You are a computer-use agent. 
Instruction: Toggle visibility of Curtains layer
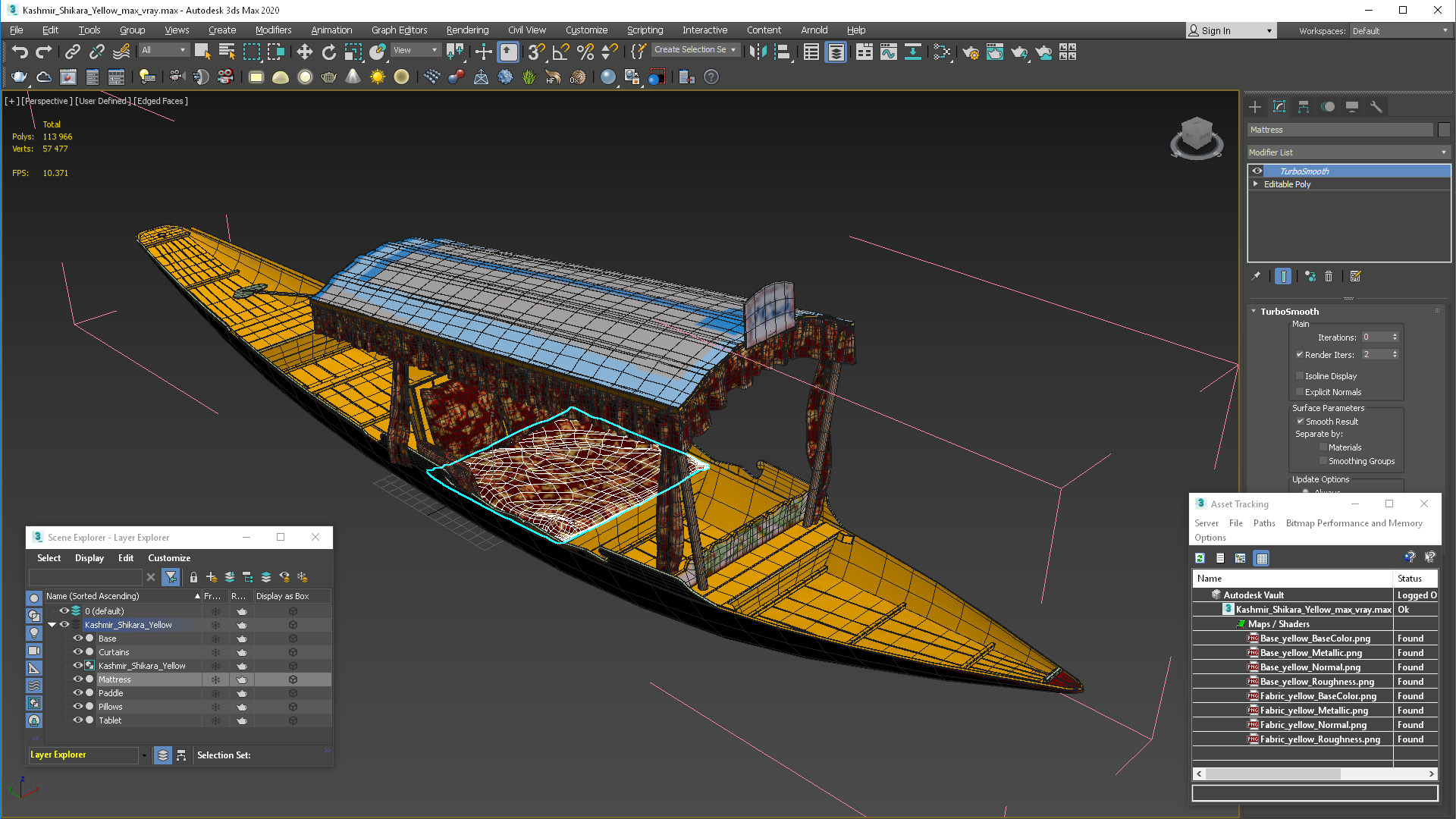click(x=78, y=651)
